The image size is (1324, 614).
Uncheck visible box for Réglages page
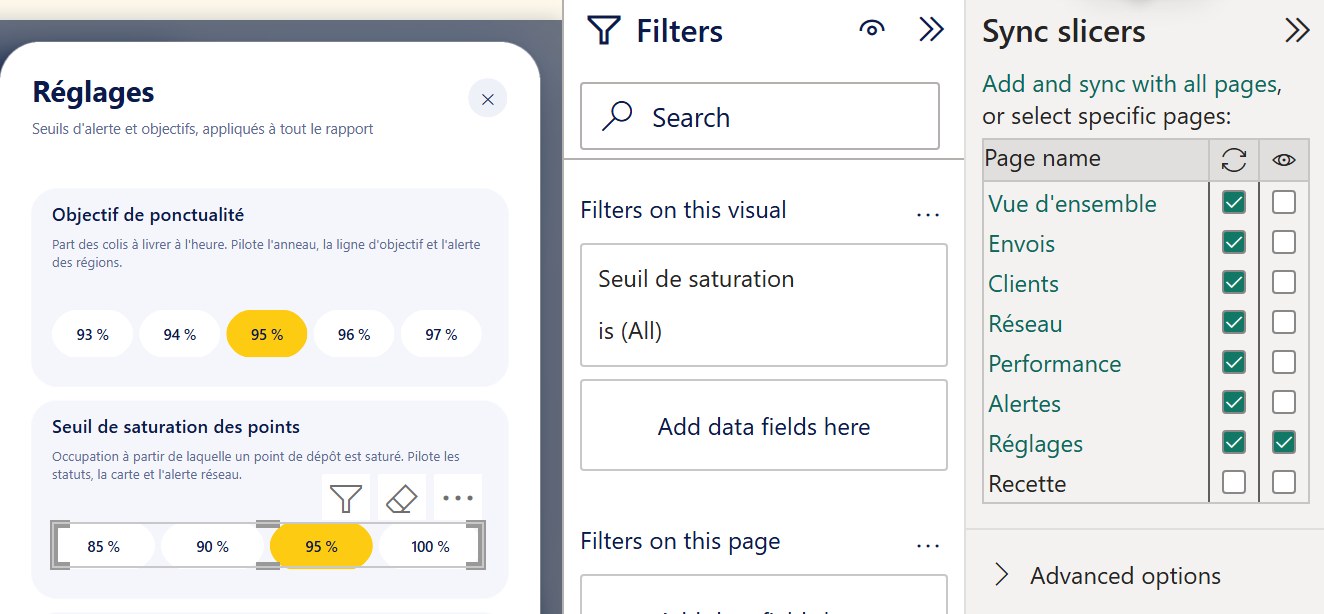1284,443
